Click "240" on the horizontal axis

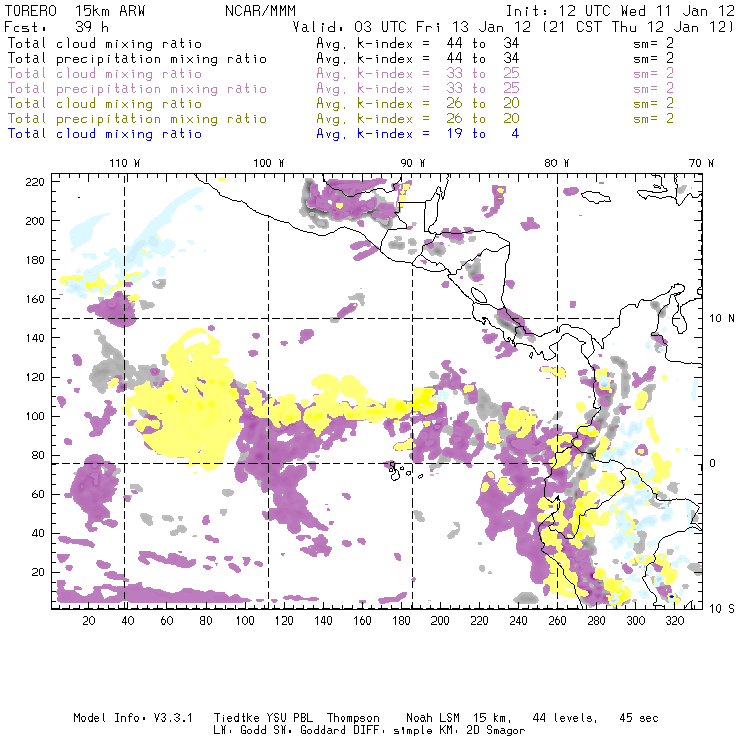click(518, 621)
